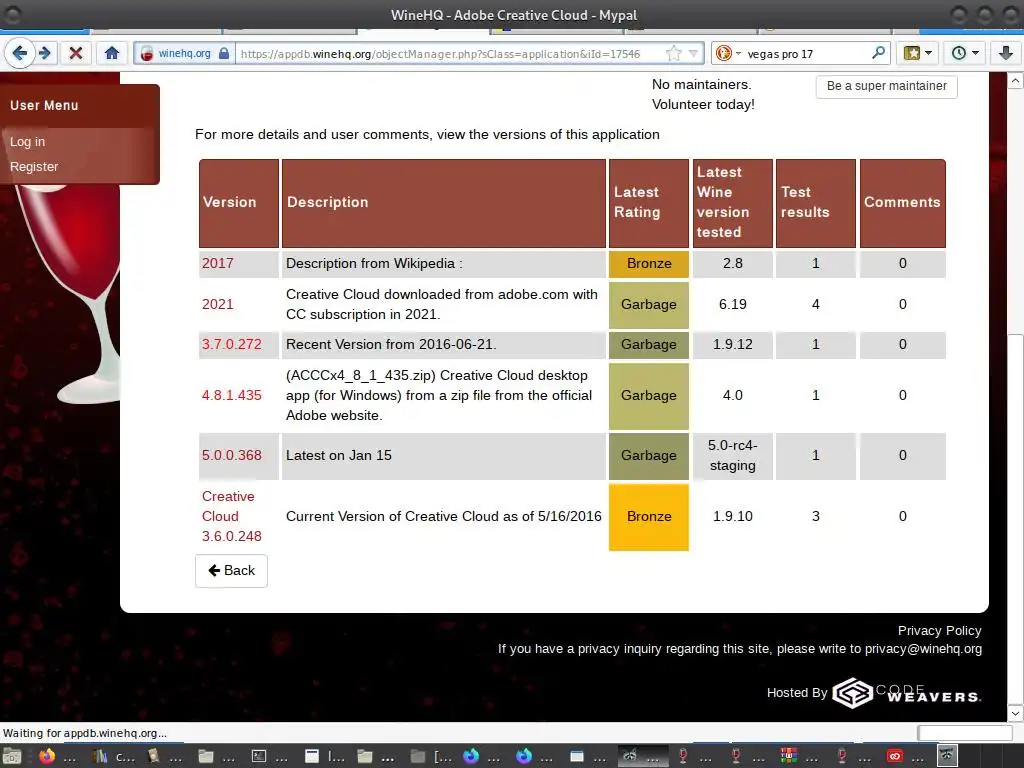The width and height of the screenshot is (1024, 768).
Task: Click Wine version '5.0-rc4-staging' cell
Action: 733,455
